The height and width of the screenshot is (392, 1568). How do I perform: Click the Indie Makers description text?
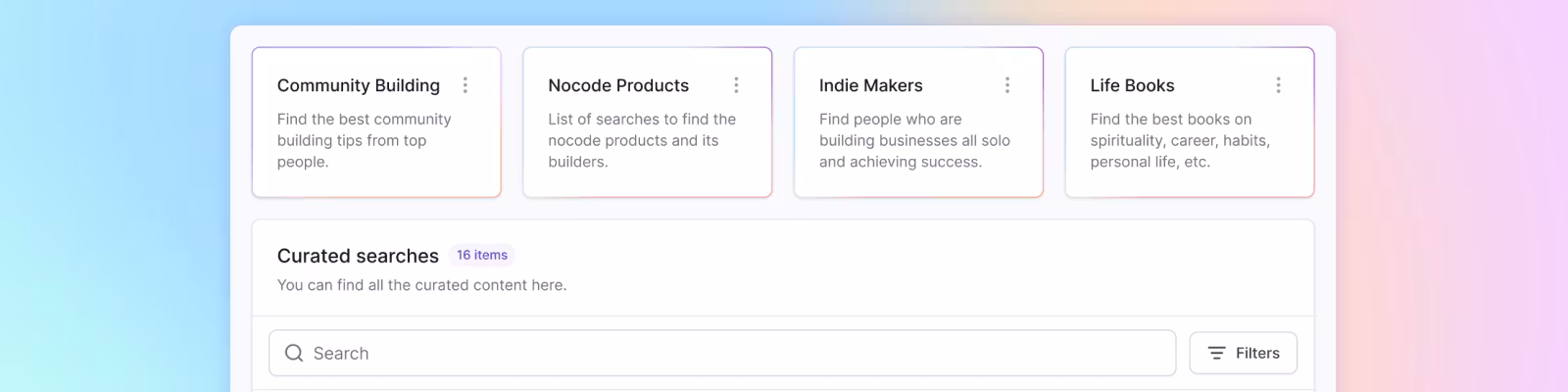(x=913, y=140)
